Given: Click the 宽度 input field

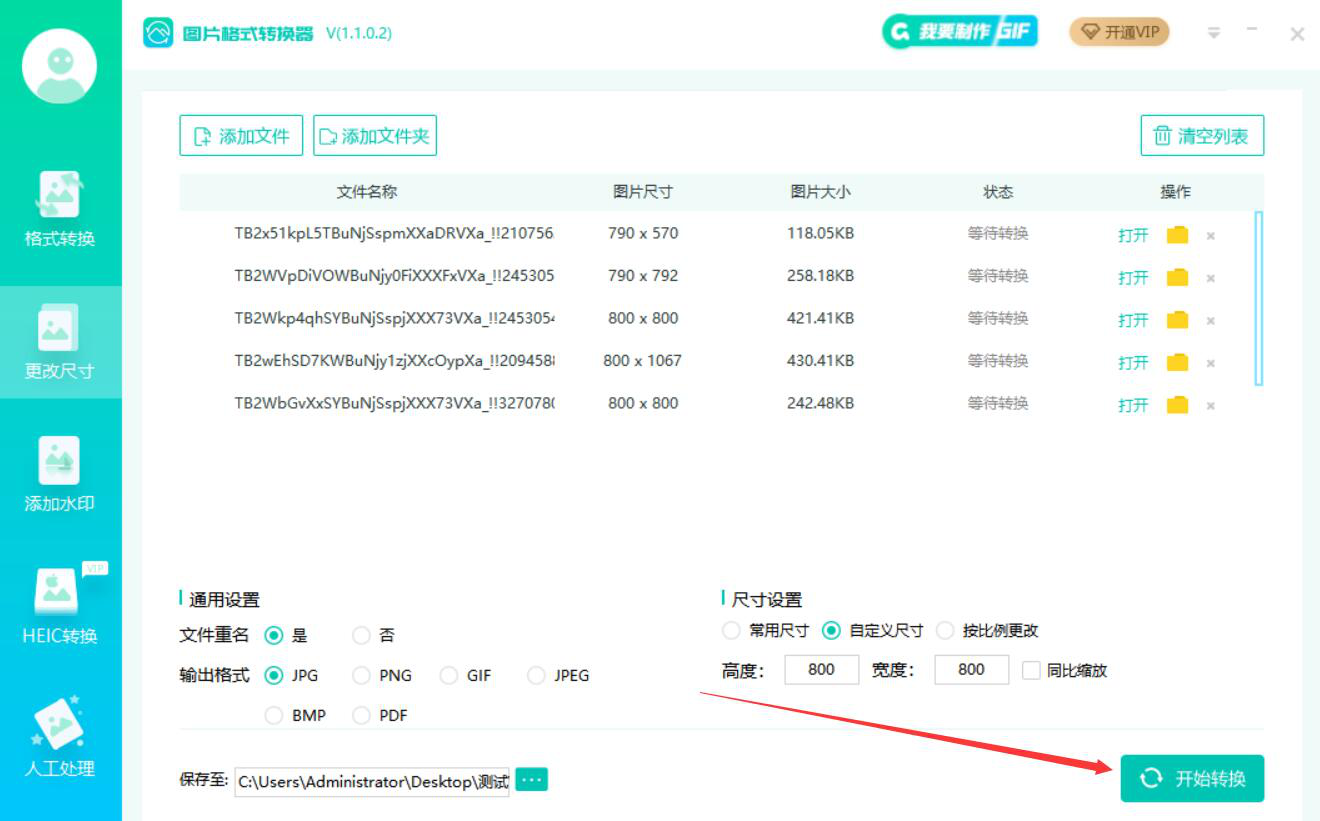Looking at the screenshot, I should 971,670.
